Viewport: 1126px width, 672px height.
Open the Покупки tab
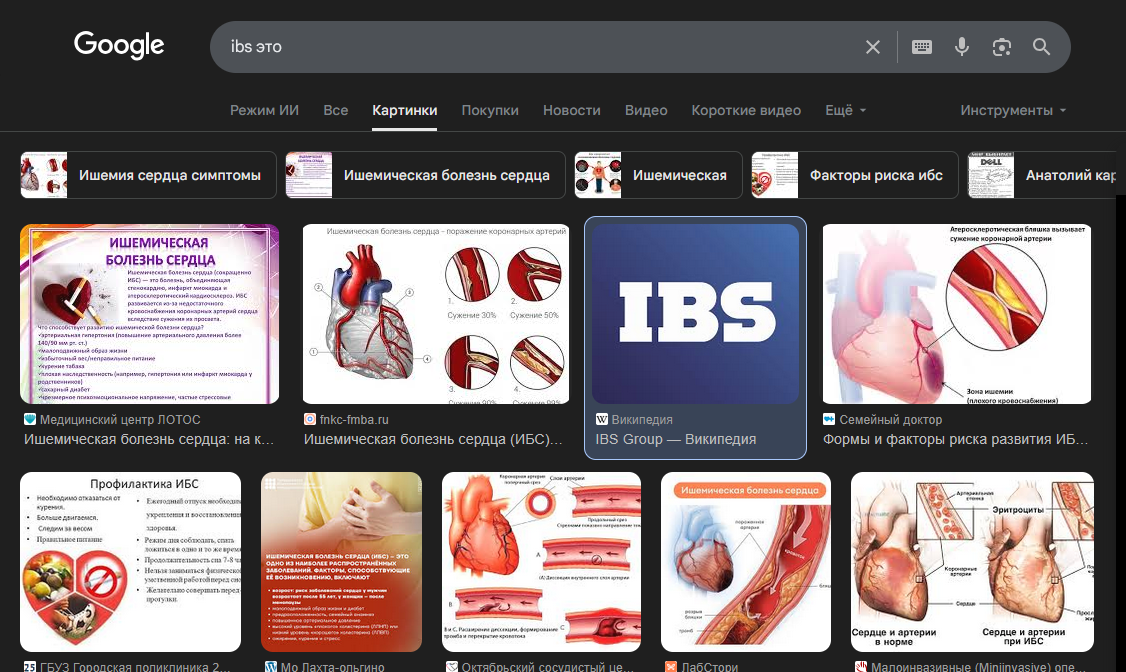(490, 111)
